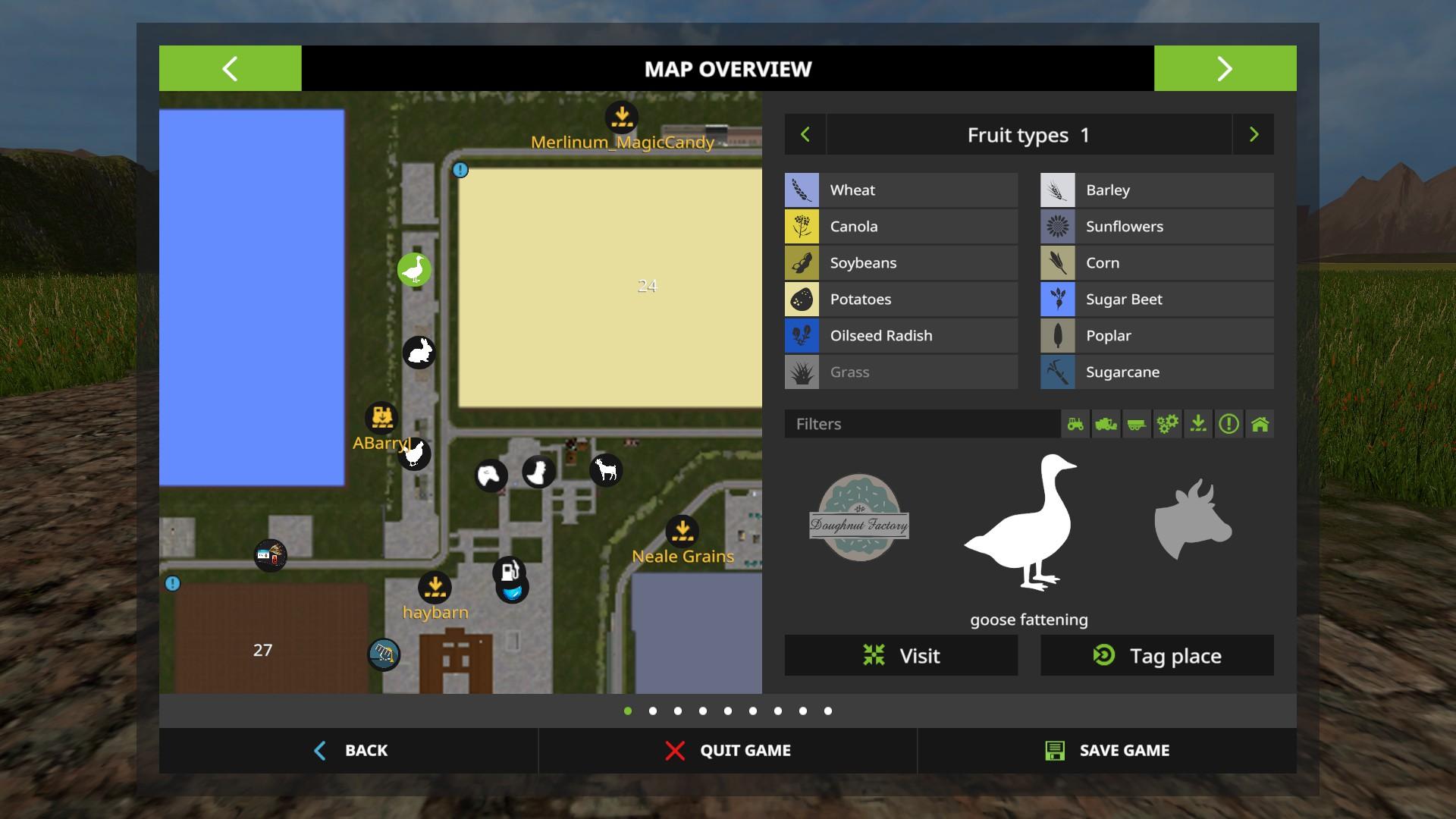The height and width of the screenshot is (819, 1456).
Task: Jump to the second page indicator dot
Action: (x=653, y=711)
